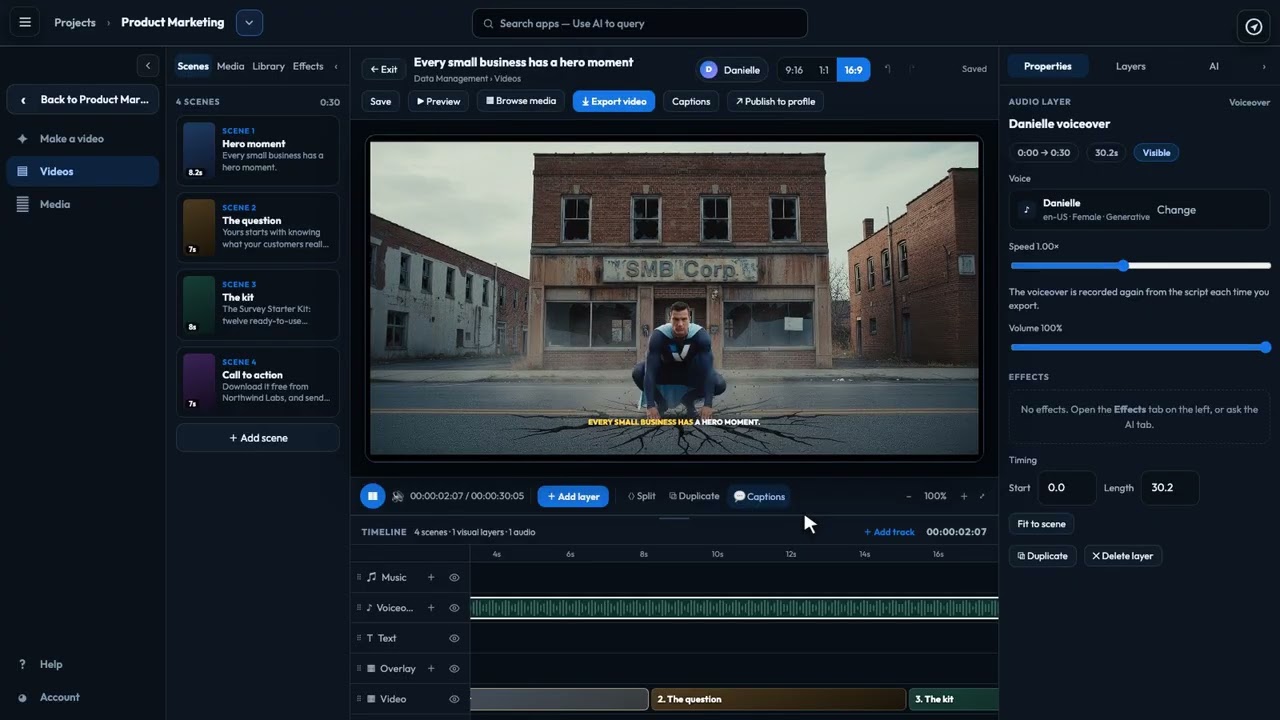Adjust the Speed slider handle
The height and width of the screenshot is (720, 1280).
[1123, 266]
